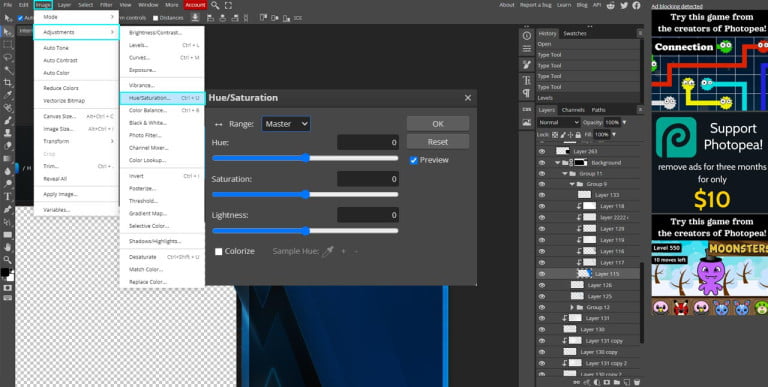Open the Layer menu
This screenshot has width=768, height=387.
(x=64, y=5)
